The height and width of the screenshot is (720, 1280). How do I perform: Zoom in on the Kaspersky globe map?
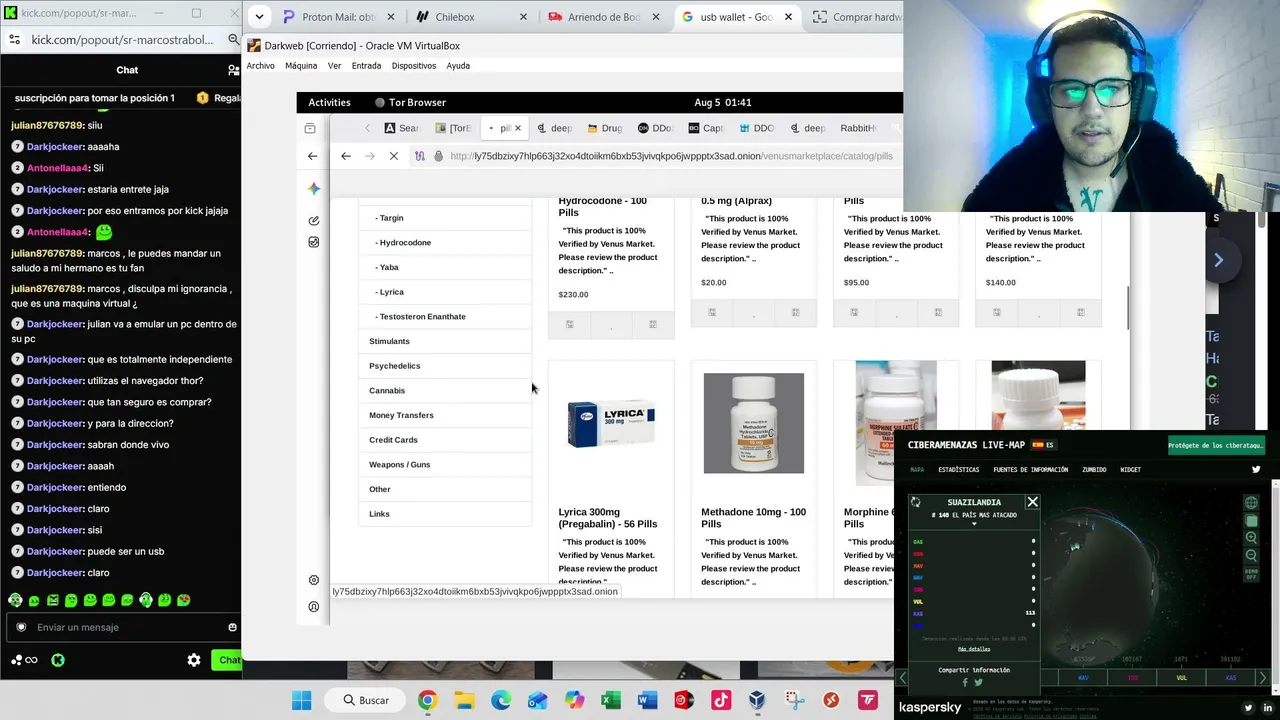[1251, 538]
